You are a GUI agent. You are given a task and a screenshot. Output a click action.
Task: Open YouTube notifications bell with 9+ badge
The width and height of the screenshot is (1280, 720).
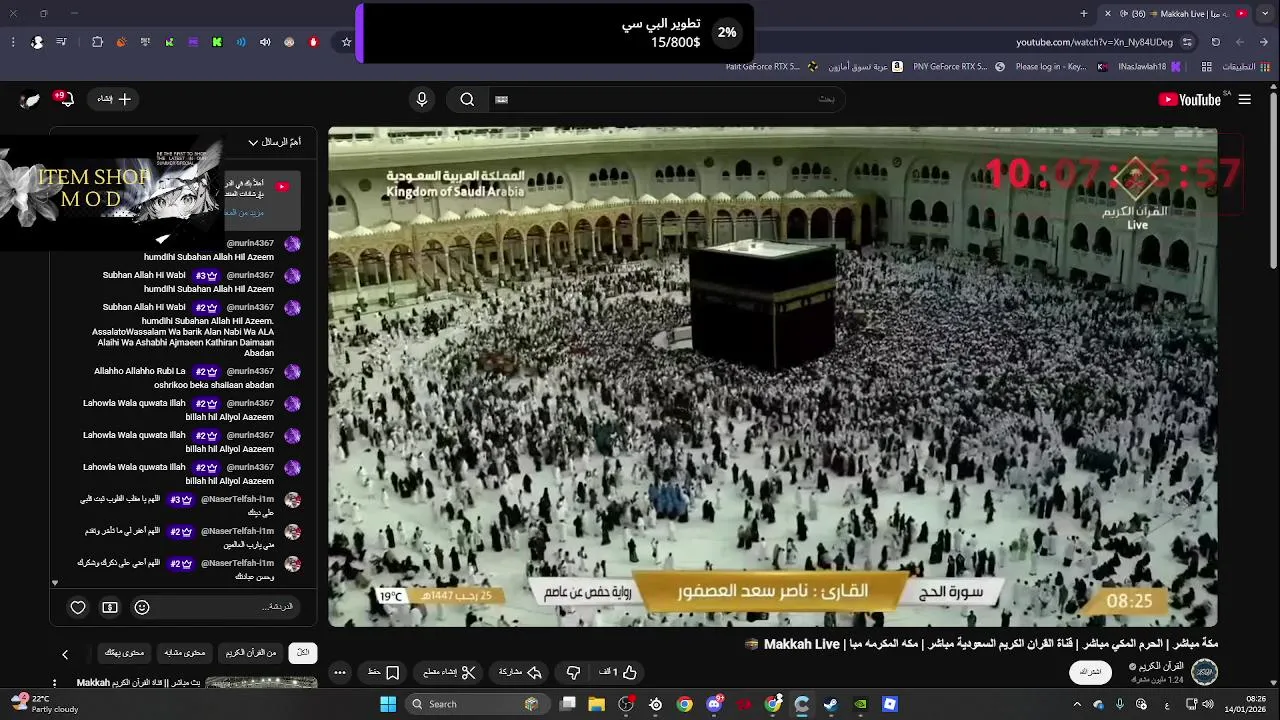tap(66, 99)
